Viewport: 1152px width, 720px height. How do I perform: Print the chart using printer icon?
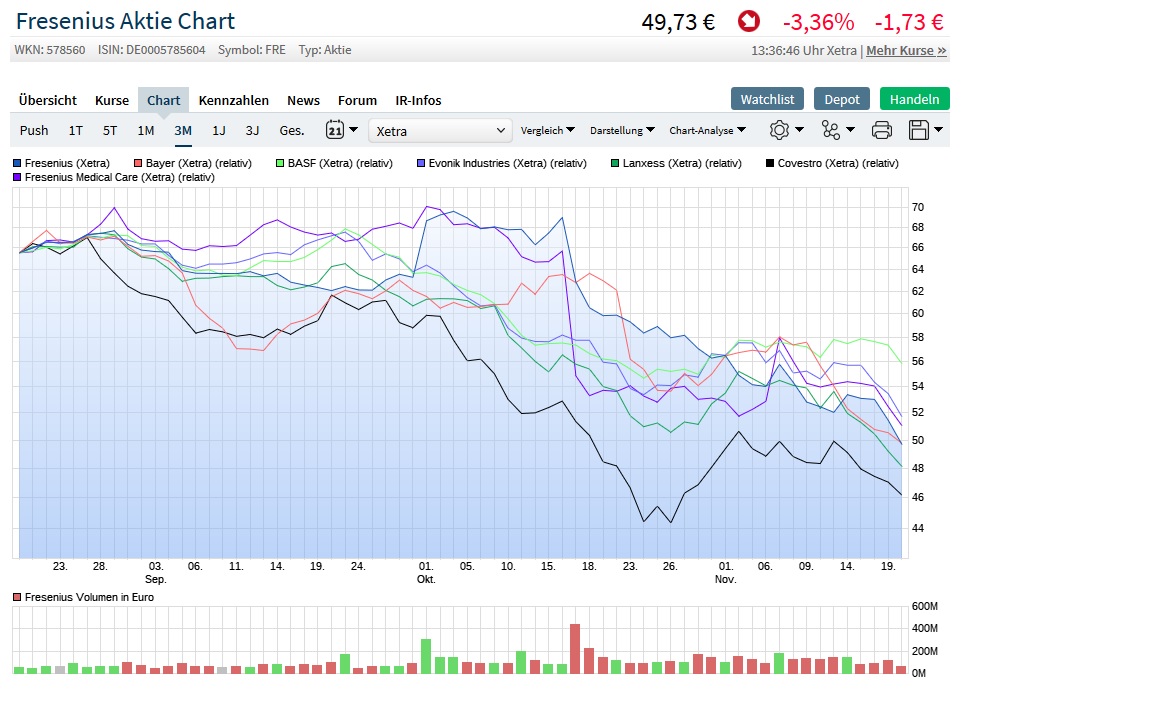coord(882,130)
